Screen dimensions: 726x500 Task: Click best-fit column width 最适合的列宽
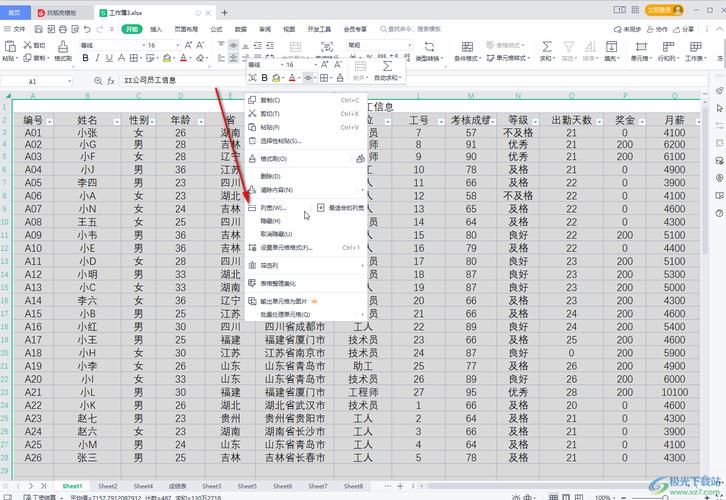click(341, 208)
